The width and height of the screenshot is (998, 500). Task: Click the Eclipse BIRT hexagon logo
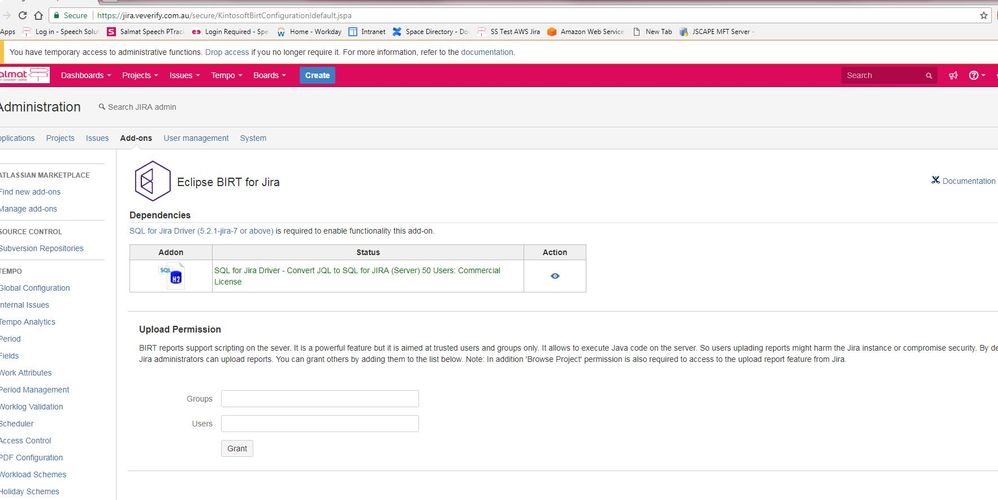pyautogui.click(x=153, y=181)
